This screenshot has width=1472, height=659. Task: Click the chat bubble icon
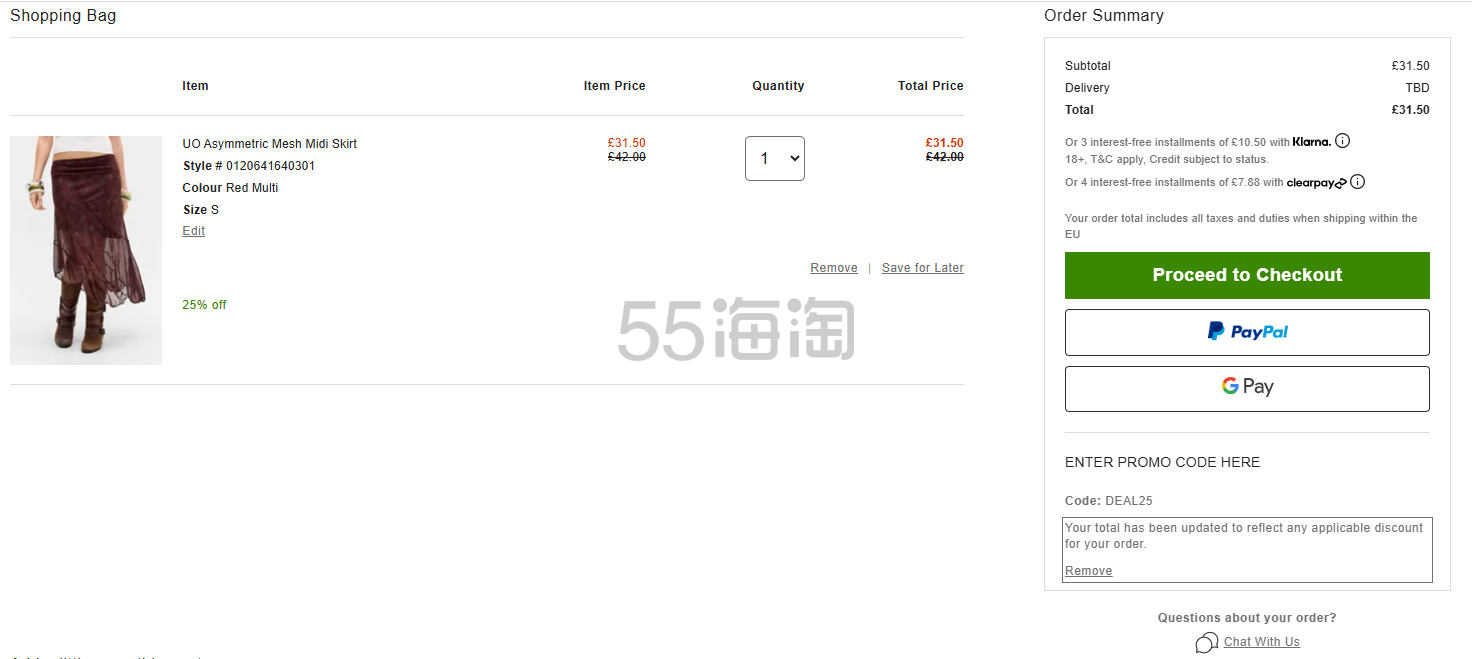click(x=1207, y=642)
